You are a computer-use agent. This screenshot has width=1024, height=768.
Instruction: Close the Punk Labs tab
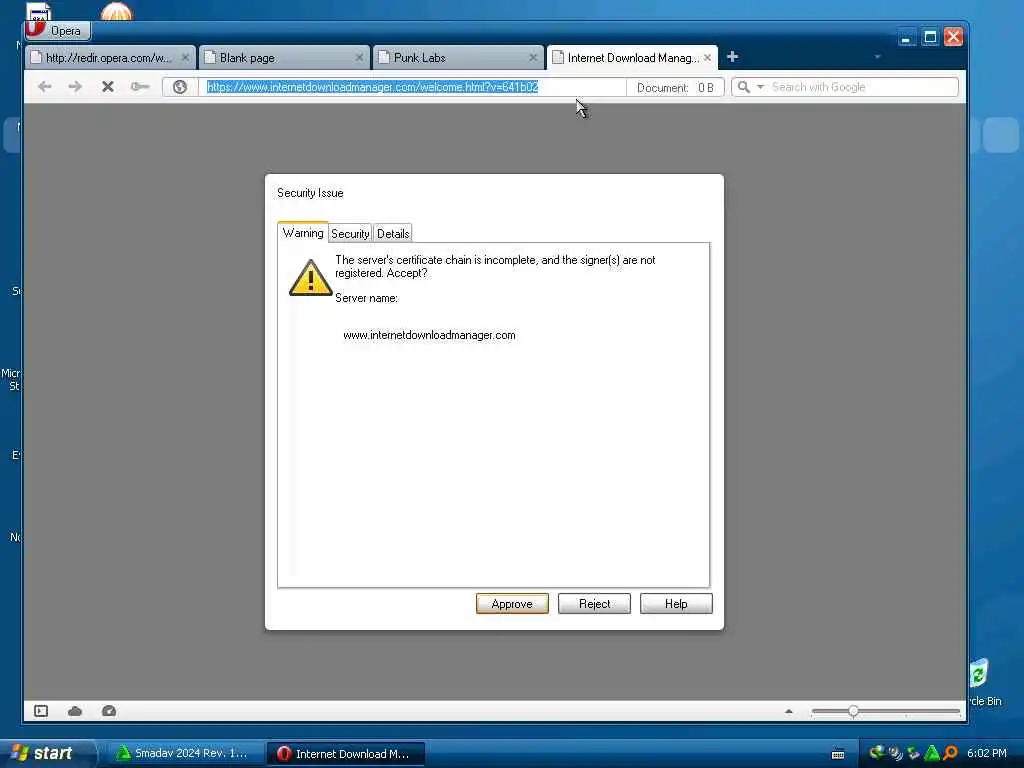tap(533, 57)
